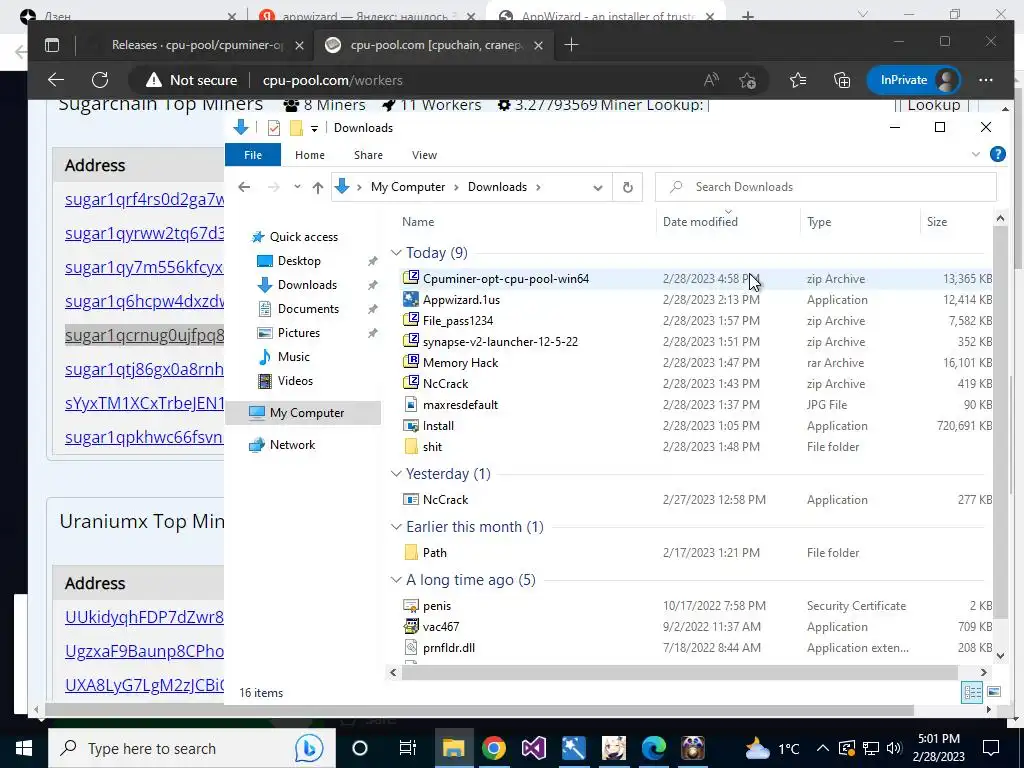Viewport: 1024px width, 768px height.
Task: Open Edge Settings and more menu
Action: (985, 80)
